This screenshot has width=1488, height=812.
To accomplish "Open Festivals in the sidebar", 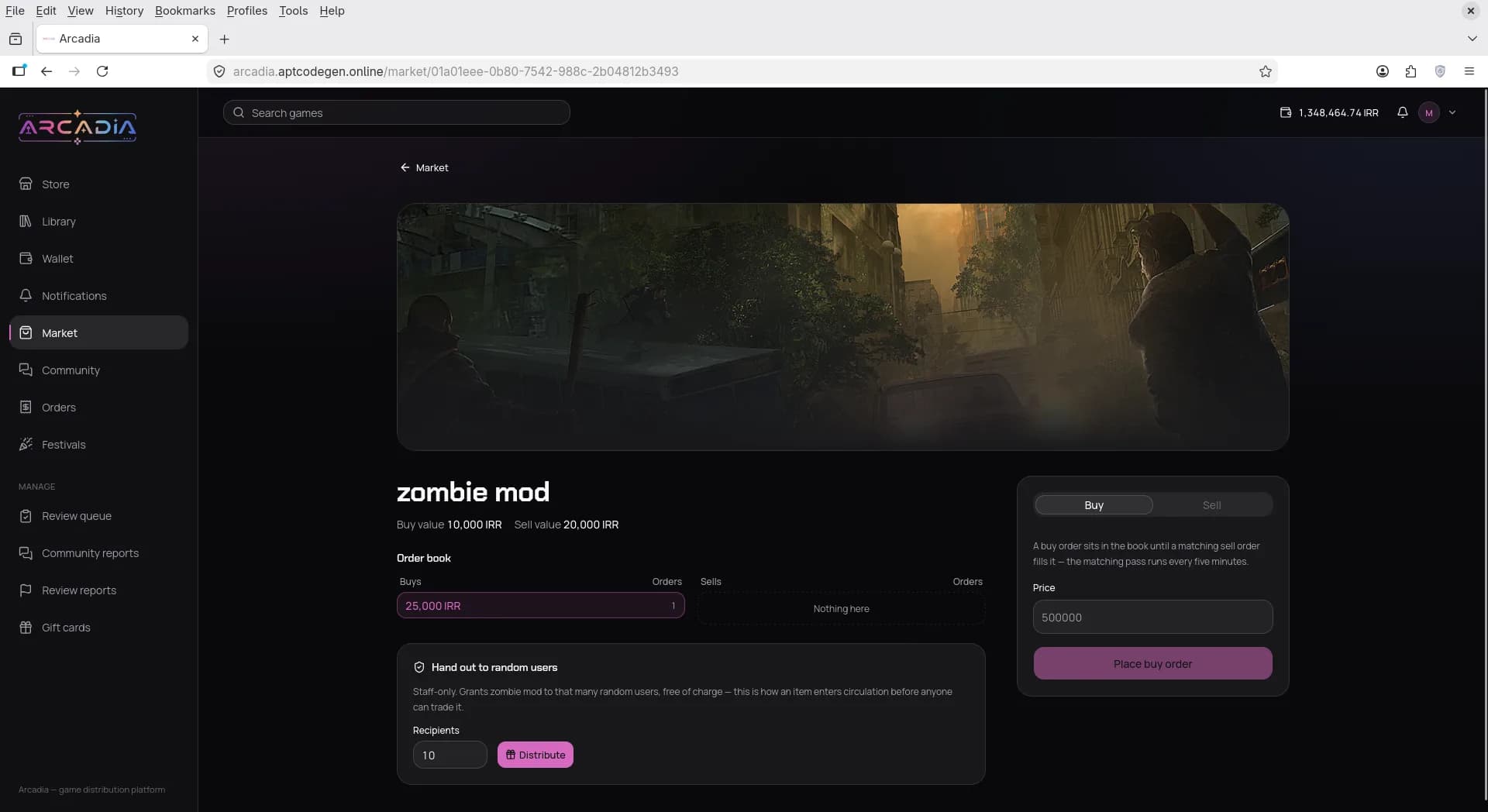I will click(x=98, y=445).
